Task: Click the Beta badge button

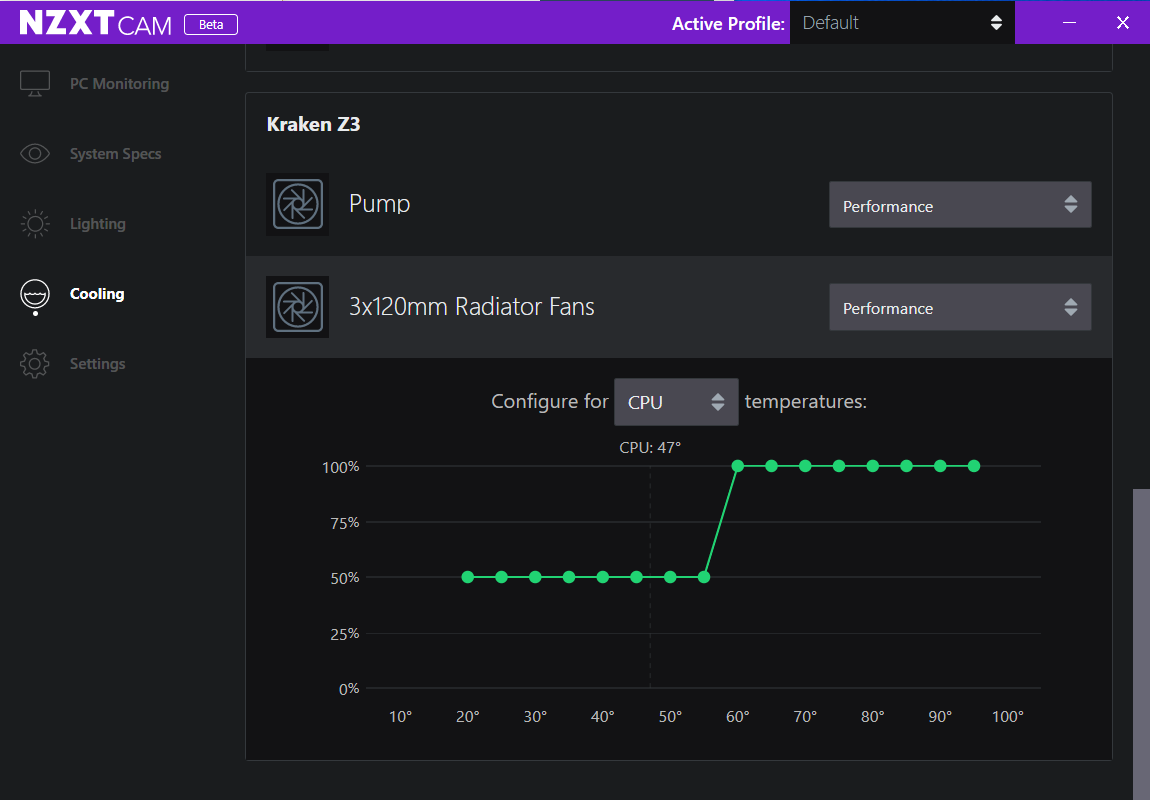Action: [x=210, y=24]
